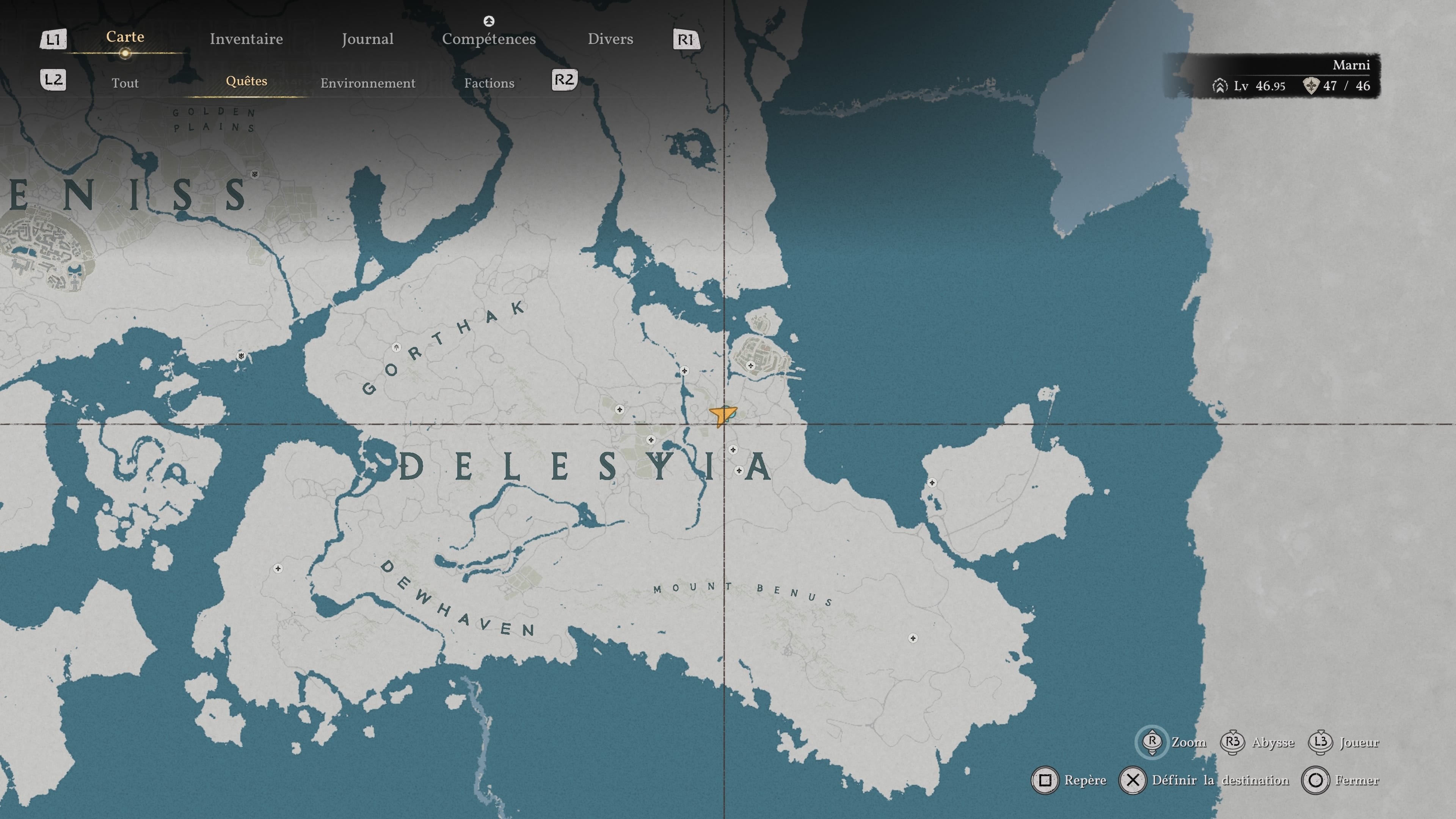Click the L1 previous-tab button icon
This screenshot has width=1456, height=819.
[x=53, y=39]
